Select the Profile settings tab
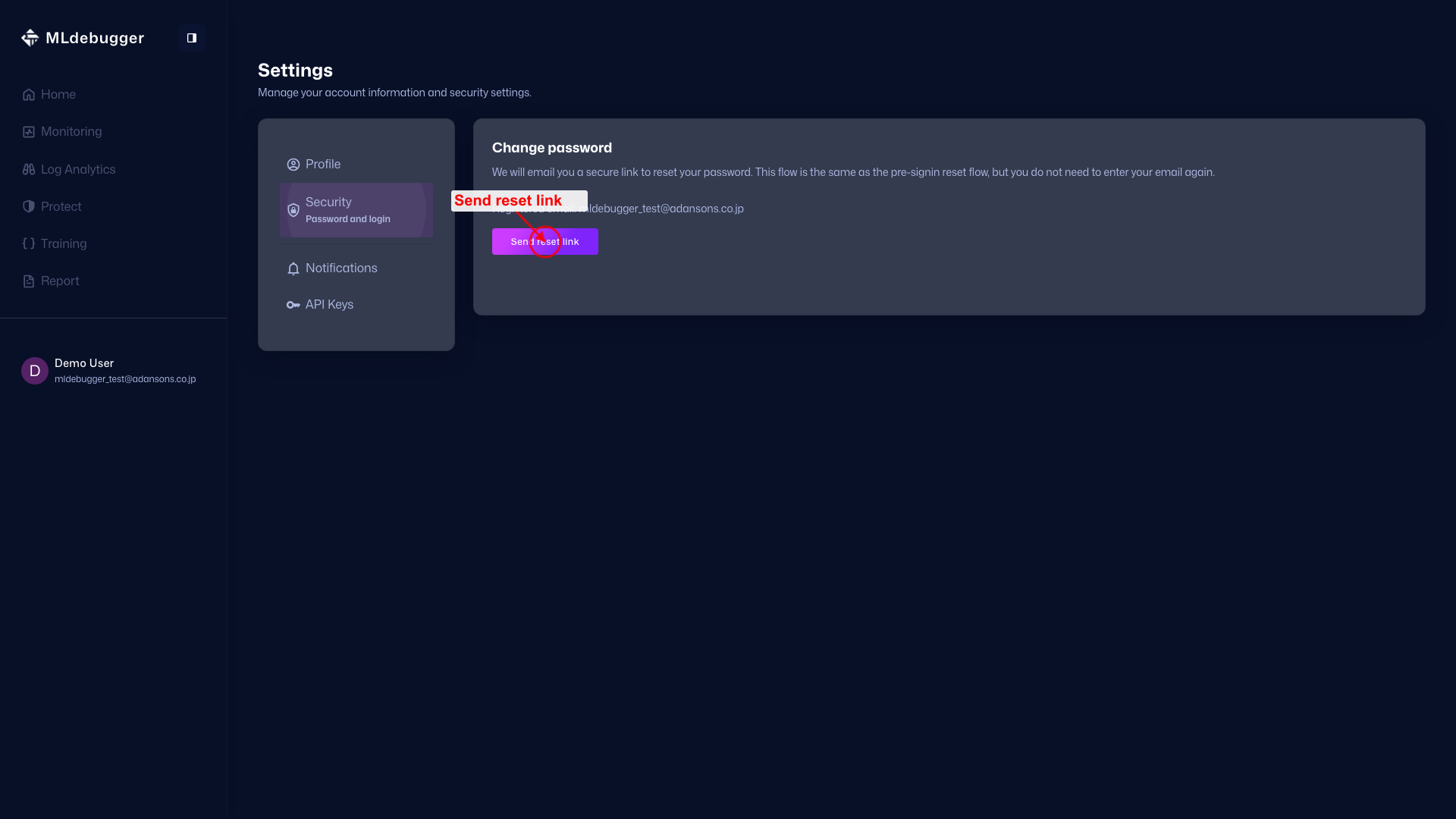 click(x=322, y=165)
